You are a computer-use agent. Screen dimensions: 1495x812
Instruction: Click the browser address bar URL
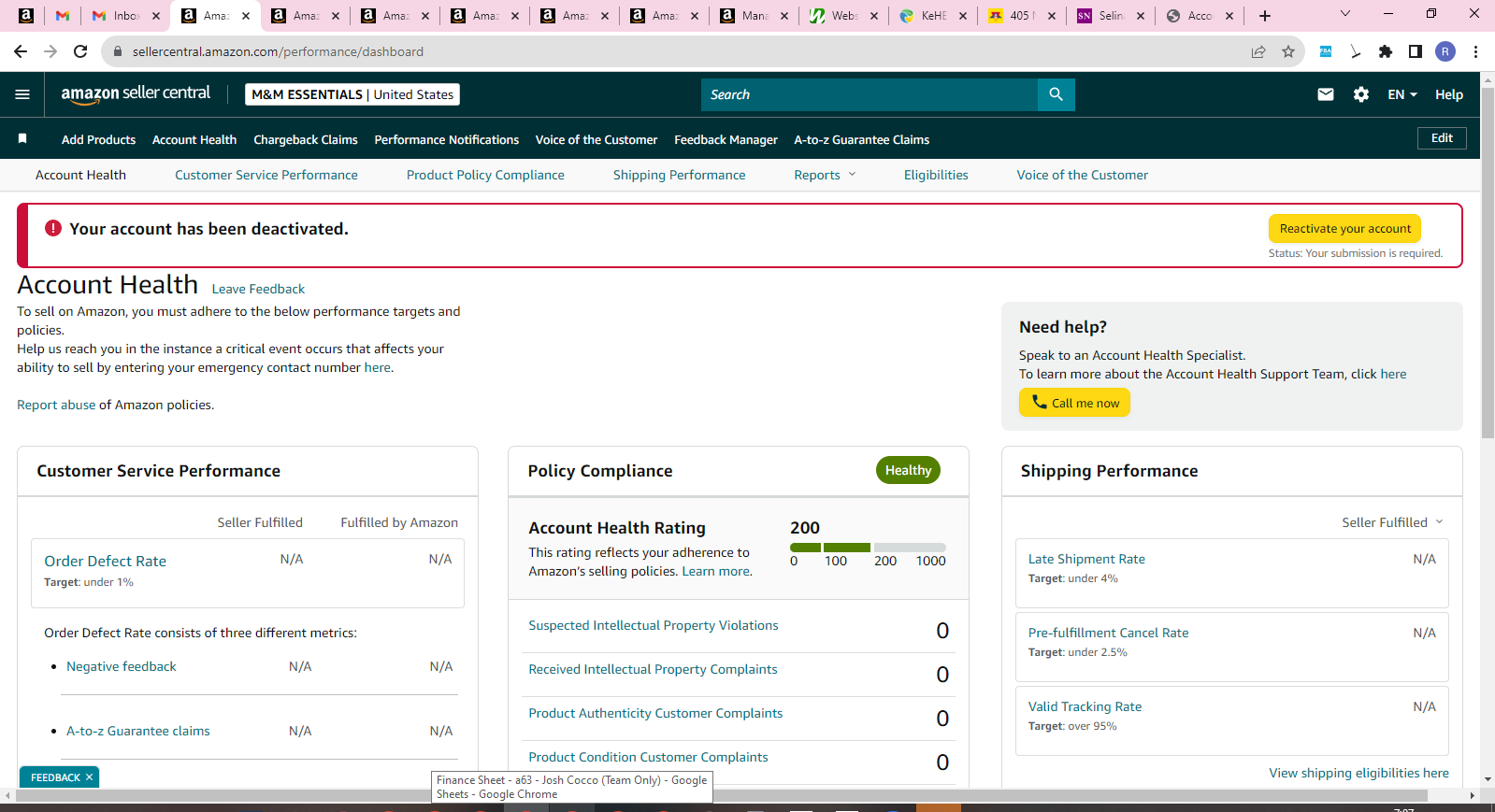[x=278, y=51]
